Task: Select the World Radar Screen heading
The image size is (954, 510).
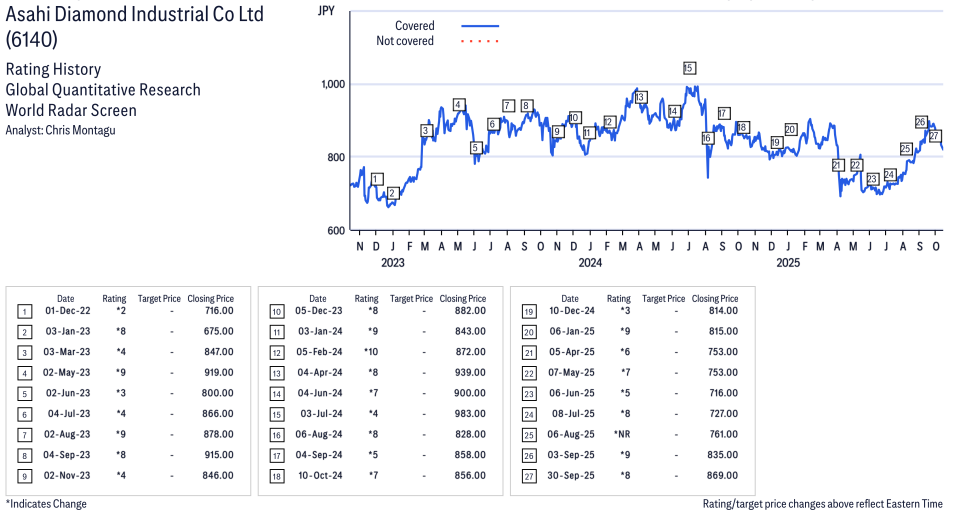Action: [71, 110]
